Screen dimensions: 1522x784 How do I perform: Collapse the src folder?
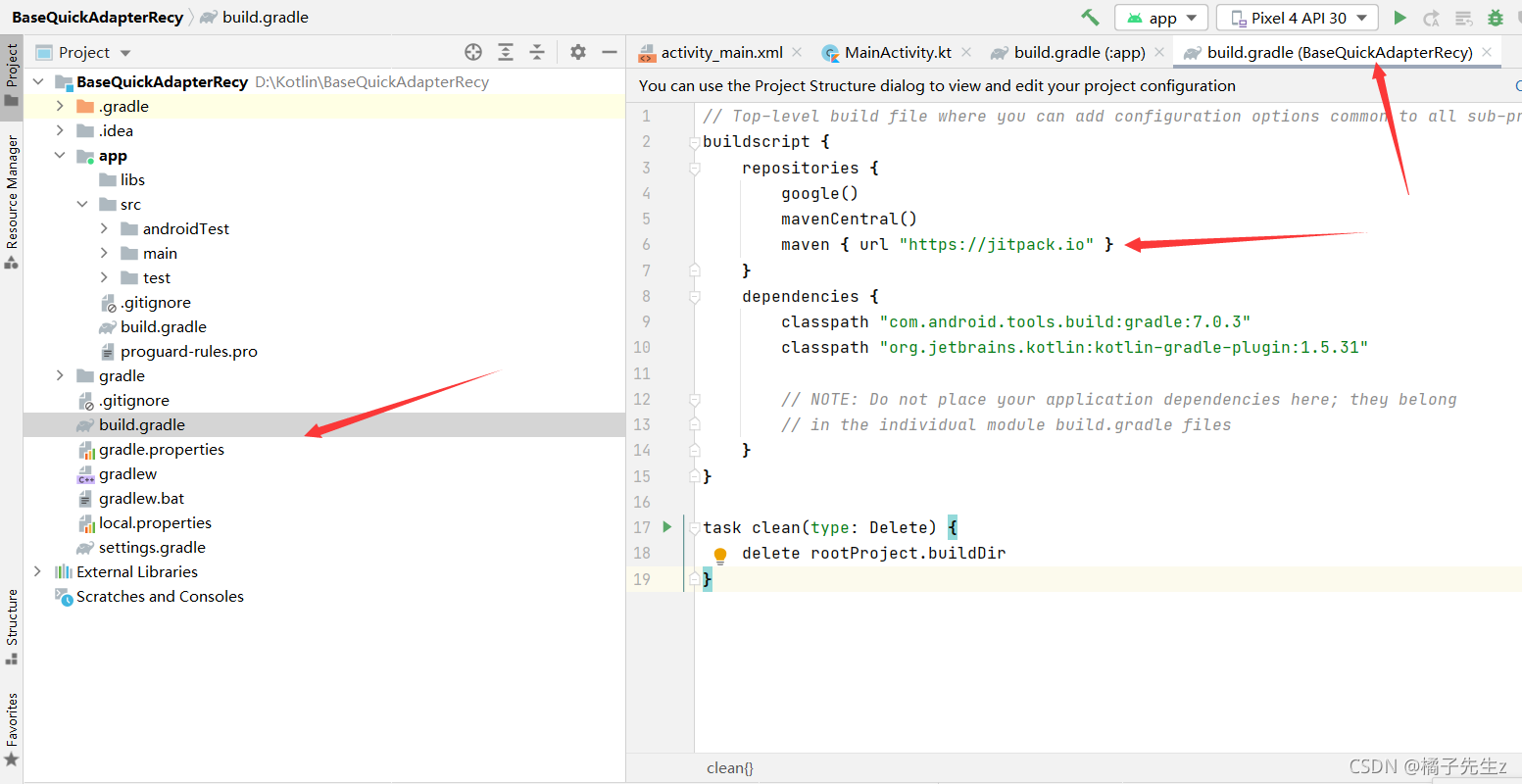click(x=82, y=204)
